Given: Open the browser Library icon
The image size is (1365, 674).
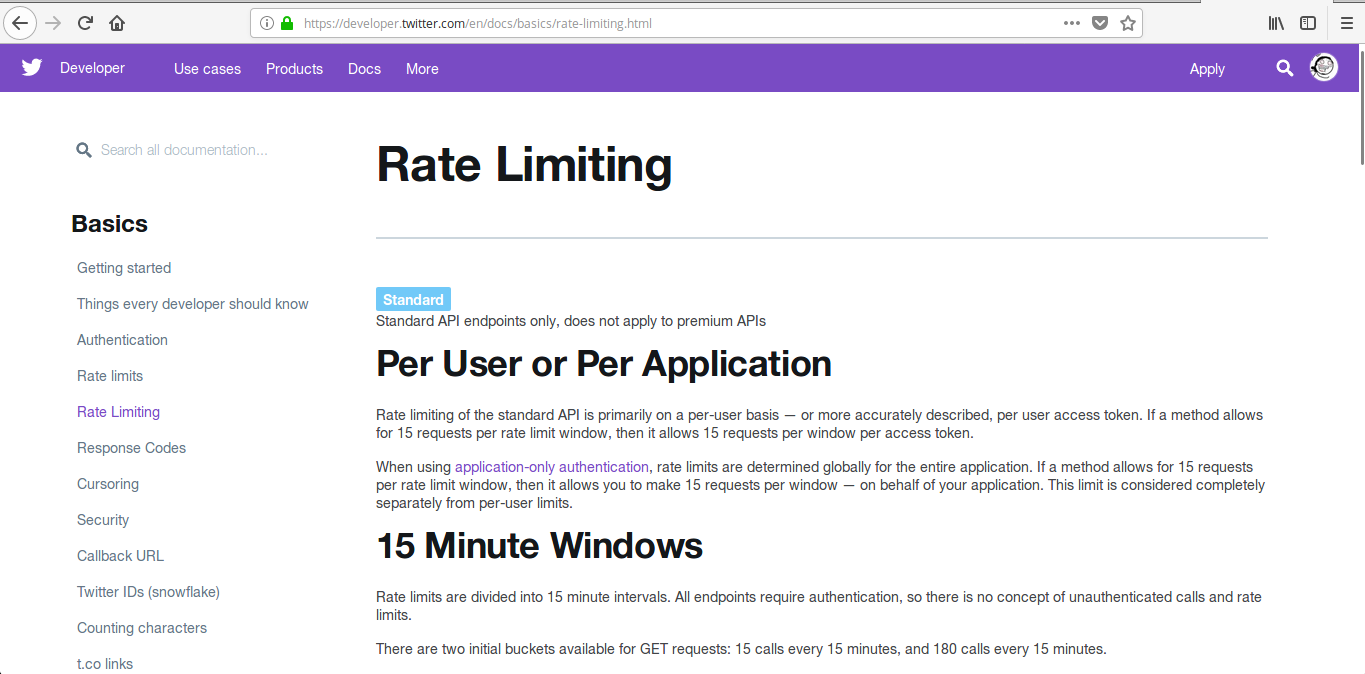Looking at the screenshot, I should [1277, 23].
